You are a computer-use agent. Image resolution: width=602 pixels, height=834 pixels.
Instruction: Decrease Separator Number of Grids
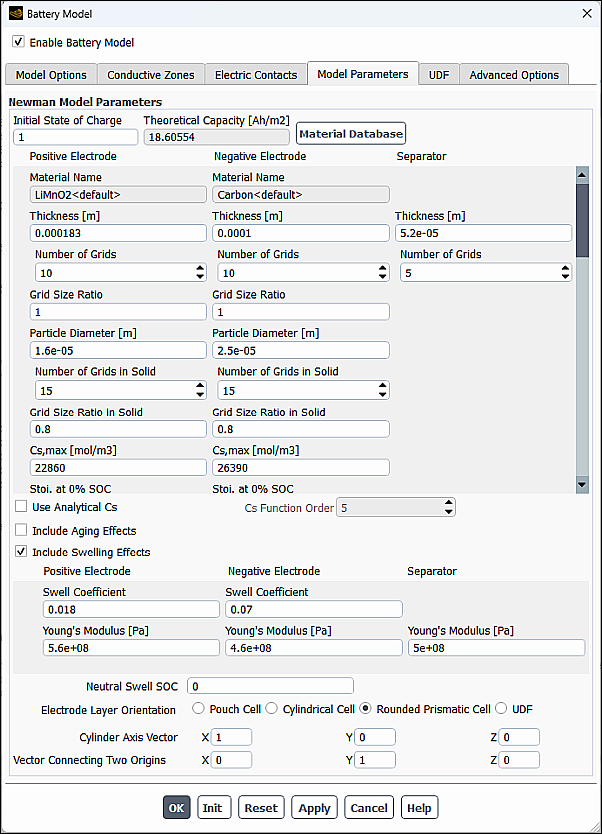tap(565, 277)
